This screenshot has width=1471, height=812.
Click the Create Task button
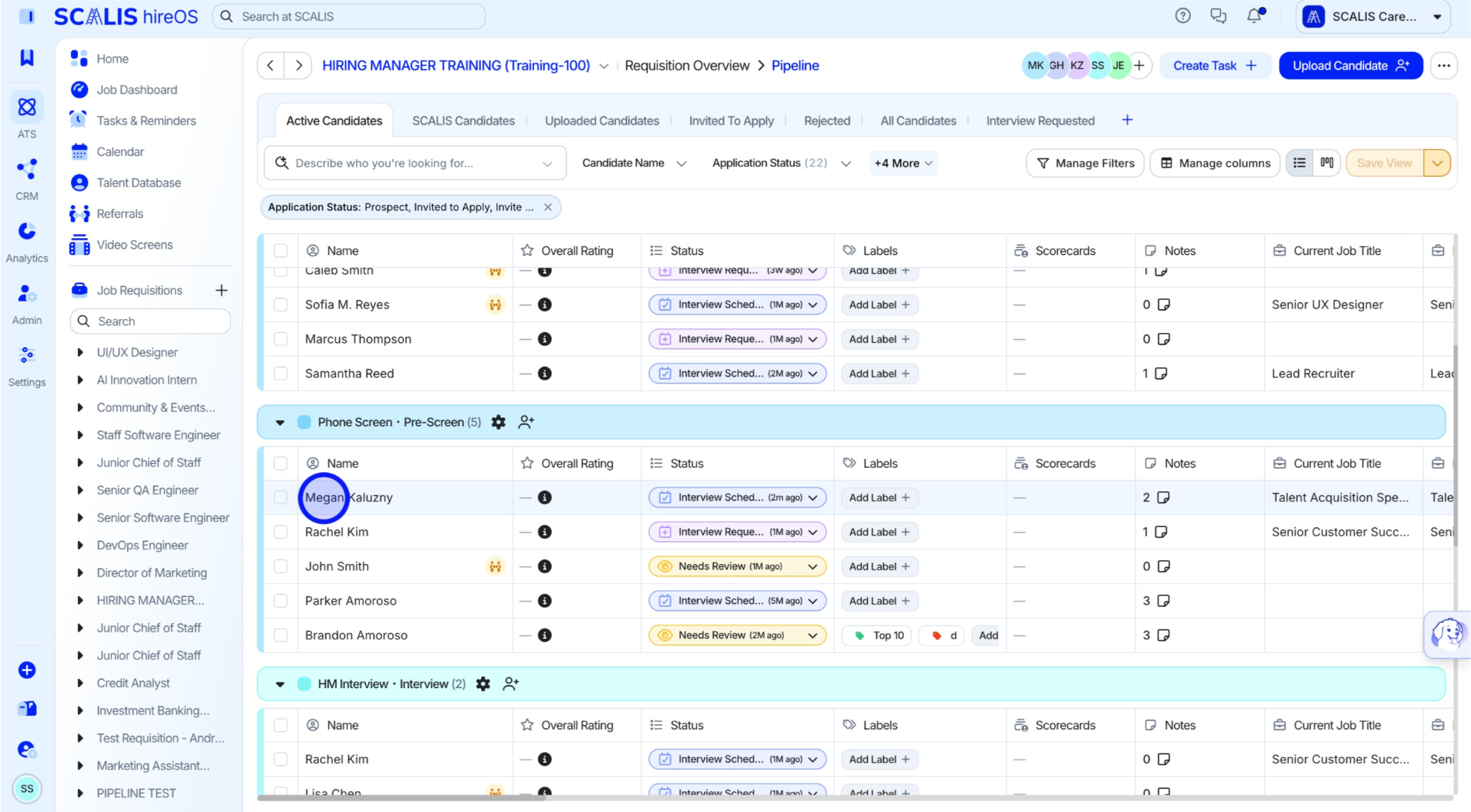point(1215,66)
